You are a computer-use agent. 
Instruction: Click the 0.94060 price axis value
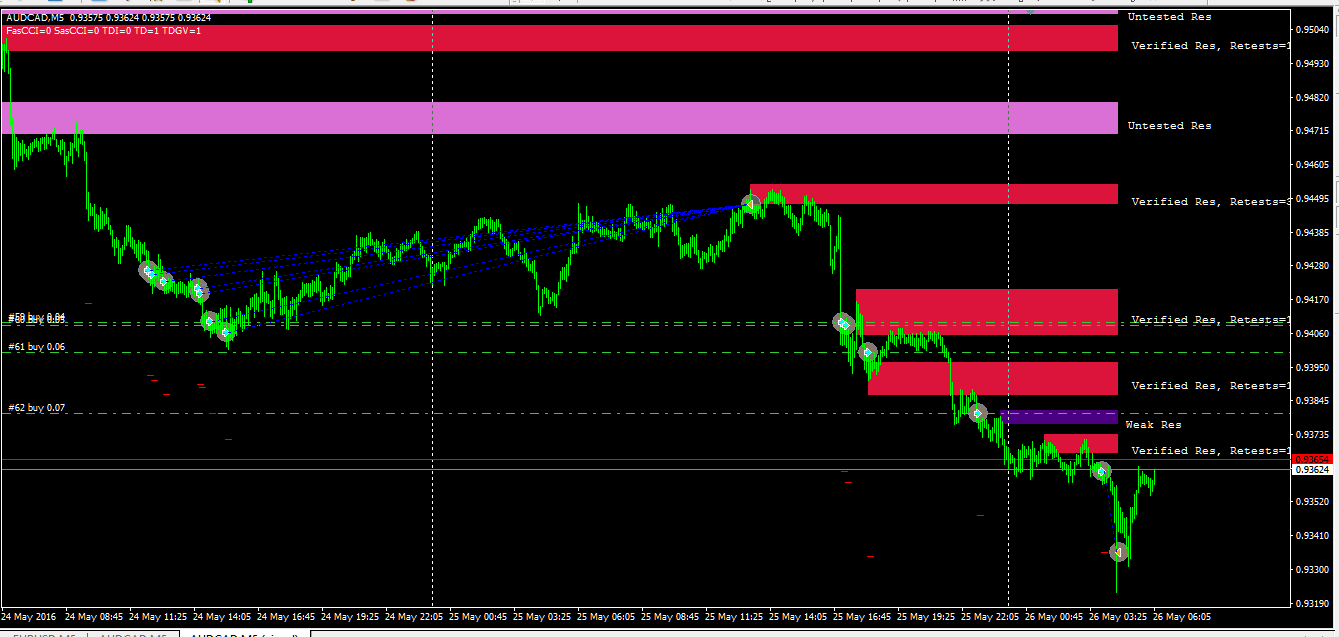pyautogui.click(x=1312, y=334)
